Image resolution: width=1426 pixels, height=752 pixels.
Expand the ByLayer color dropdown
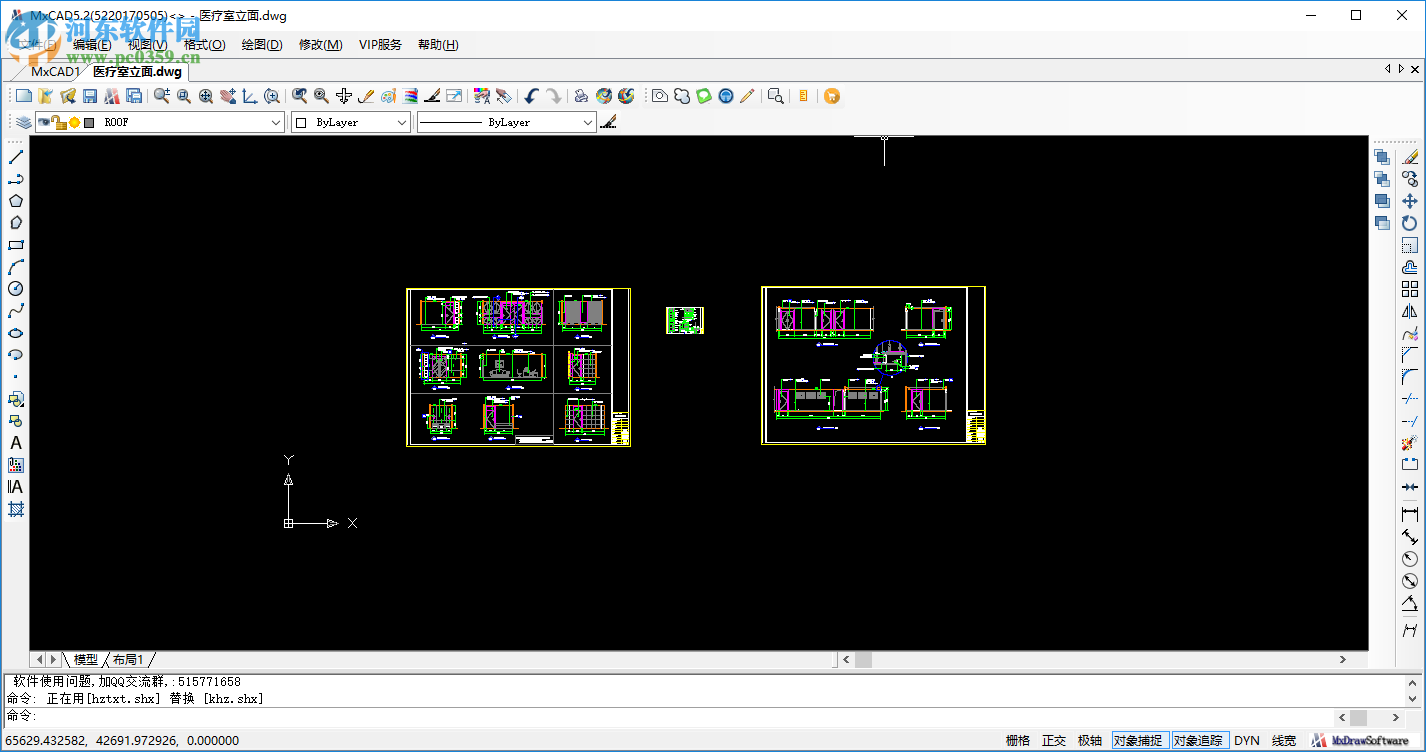pos(402,122)
